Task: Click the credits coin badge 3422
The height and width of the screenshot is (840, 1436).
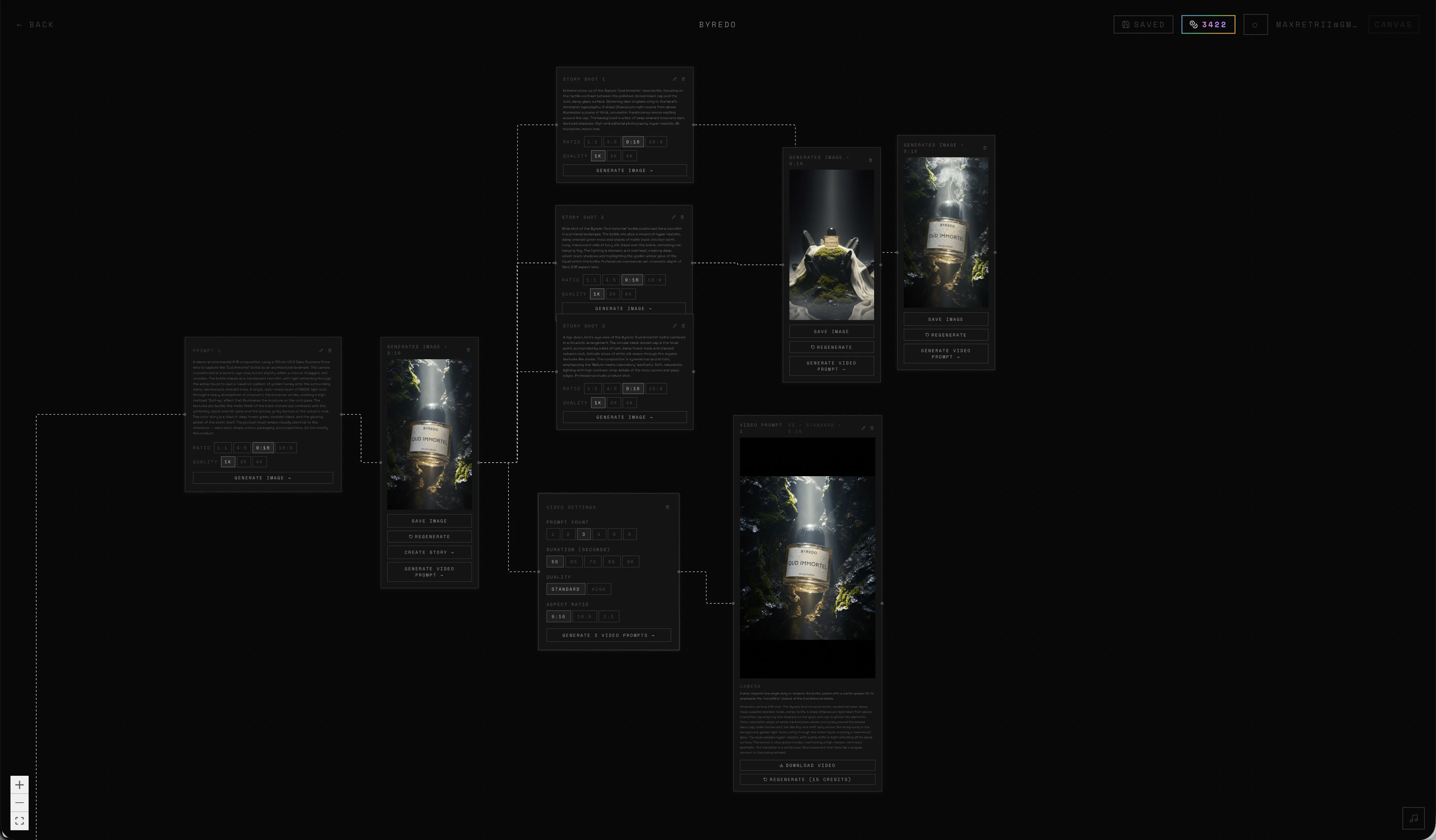Action: pos(1208,24)
